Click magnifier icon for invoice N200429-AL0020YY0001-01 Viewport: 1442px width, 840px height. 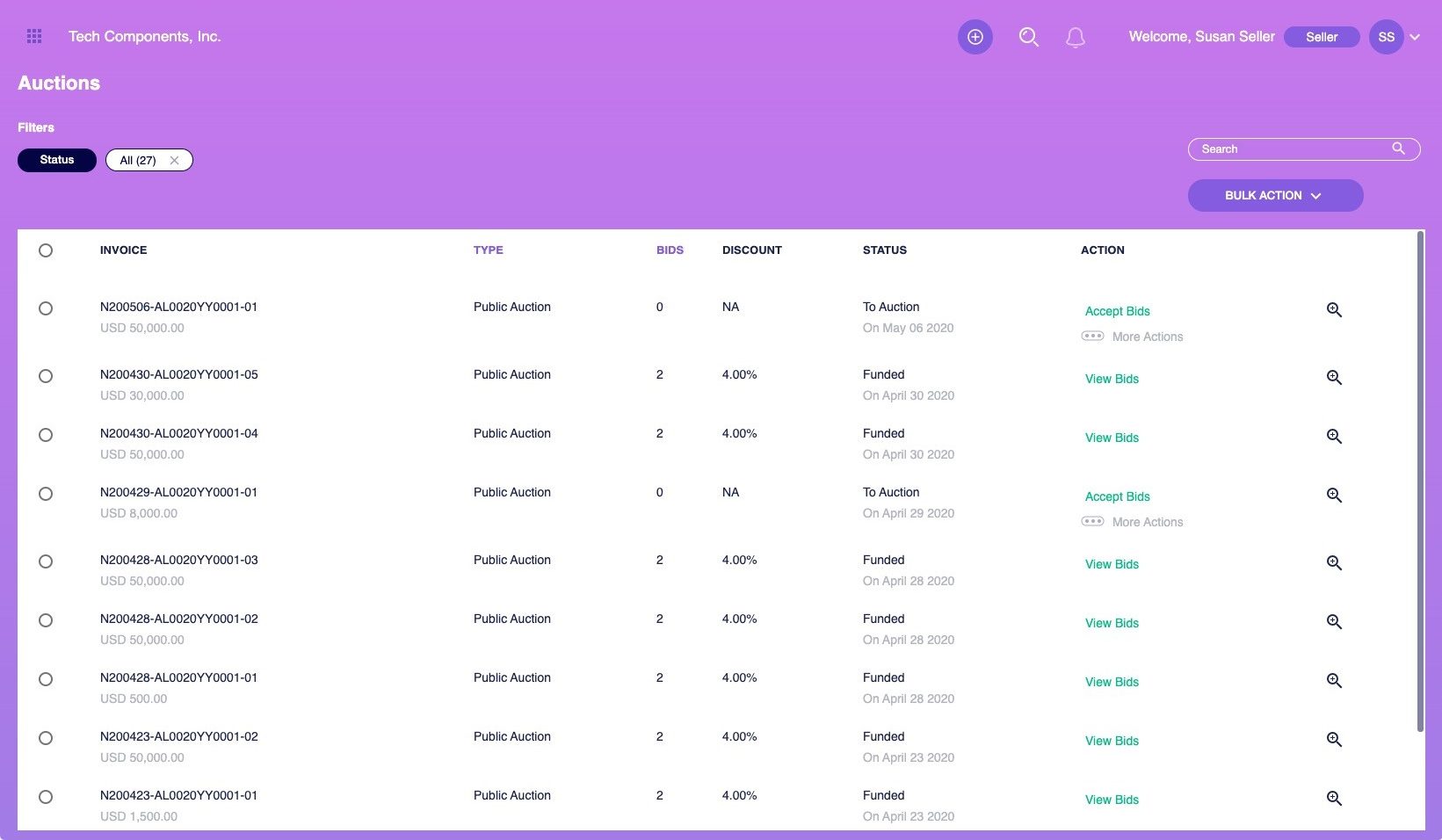pyautogui.click(x=1334, y=496)
